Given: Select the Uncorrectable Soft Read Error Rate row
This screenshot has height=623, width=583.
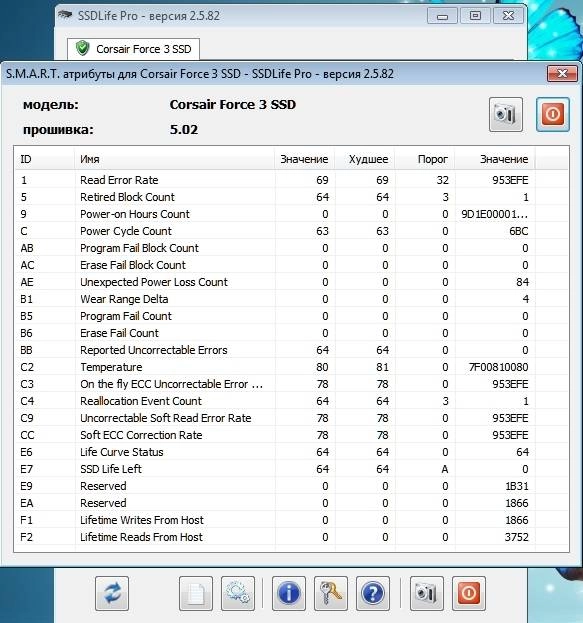Looking at the screenshot, I should (291, 418).
